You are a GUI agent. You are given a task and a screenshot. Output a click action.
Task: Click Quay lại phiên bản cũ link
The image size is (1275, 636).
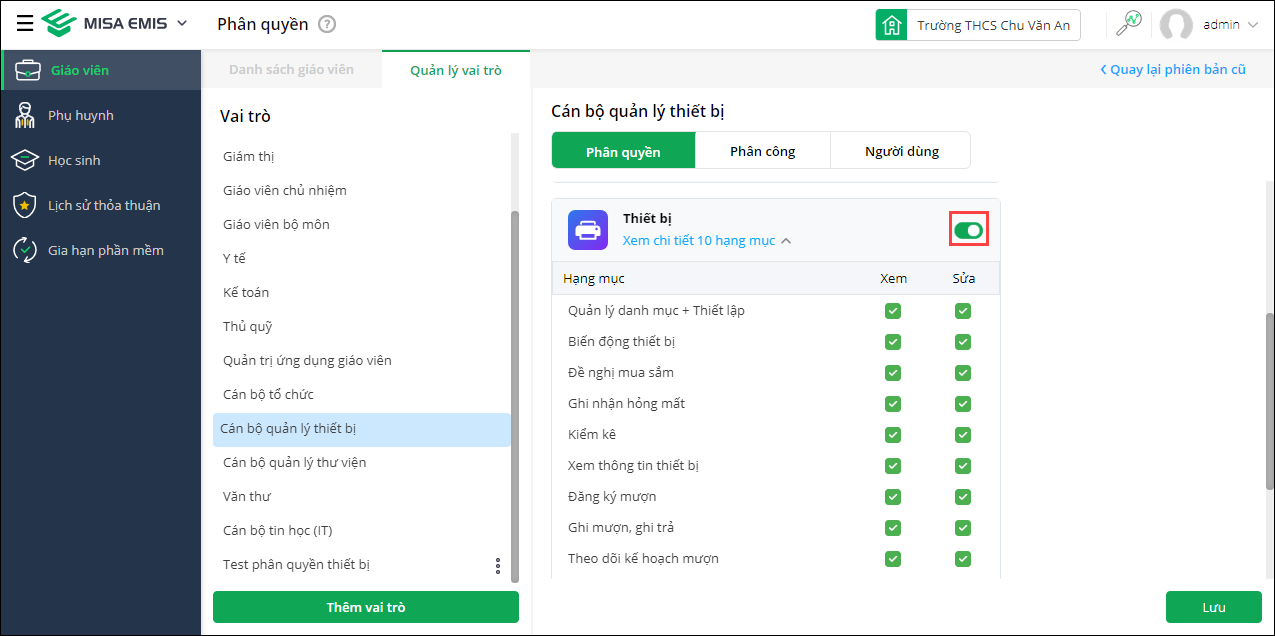[x=1172, y=70]
